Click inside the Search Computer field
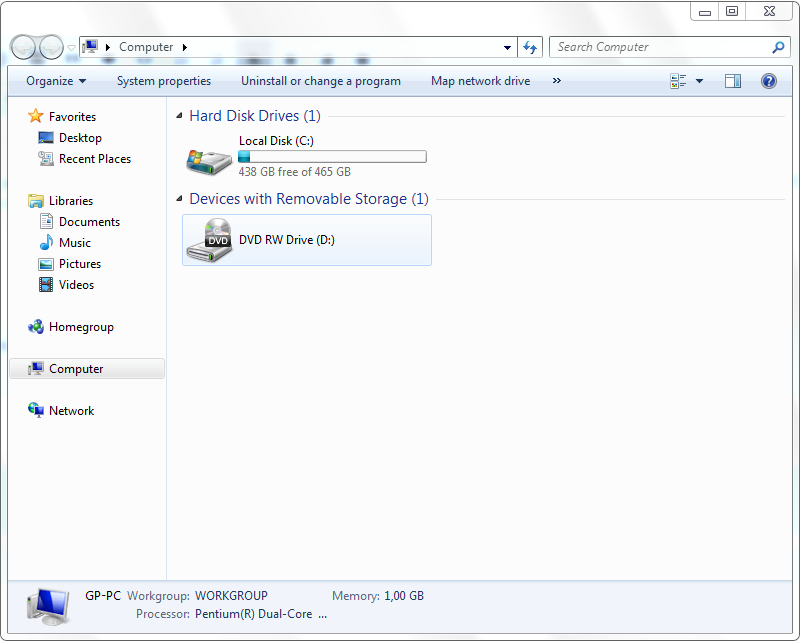This screenshot has height=641, width=800. coord(660,47)
